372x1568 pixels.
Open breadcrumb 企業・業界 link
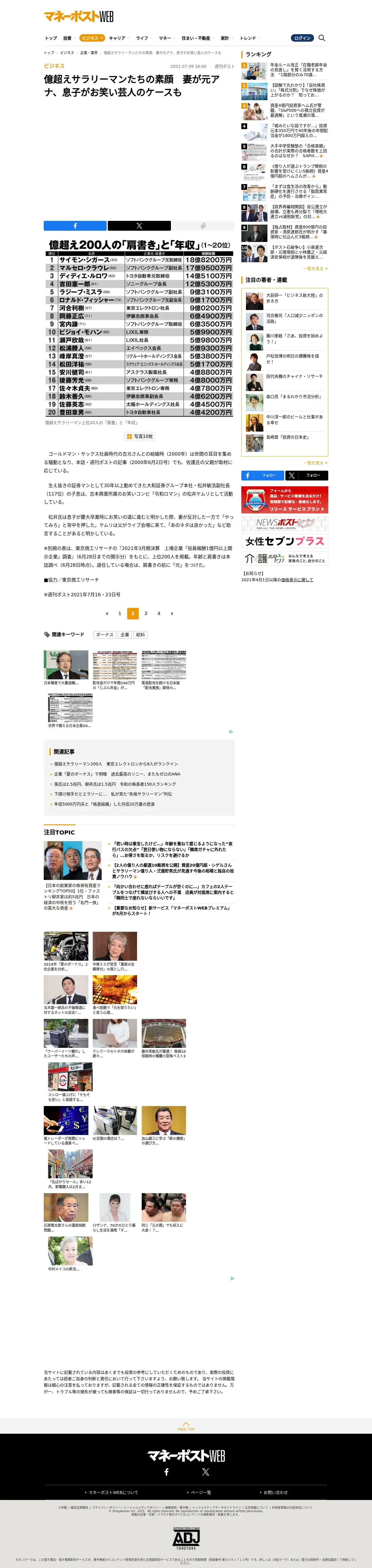[89, 53]
